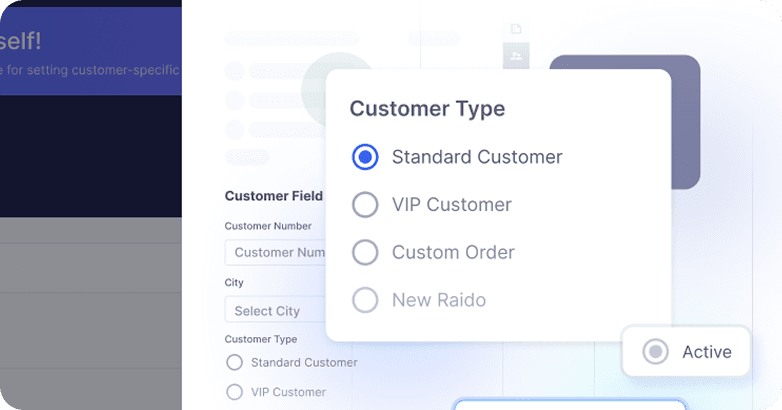Viewport: 782px width, 410px height.
Task: Choose the small VIP Customer radio in the form
Action: click(x=235, y=392)
